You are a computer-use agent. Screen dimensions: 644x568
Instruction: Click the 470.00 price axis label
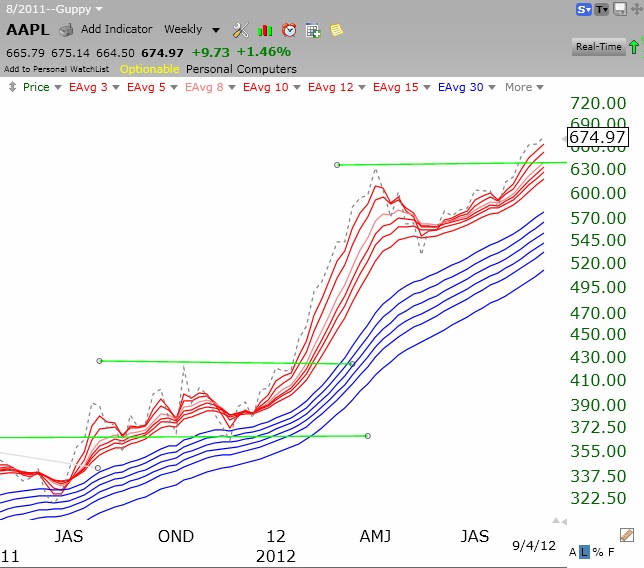coord(598,313)
